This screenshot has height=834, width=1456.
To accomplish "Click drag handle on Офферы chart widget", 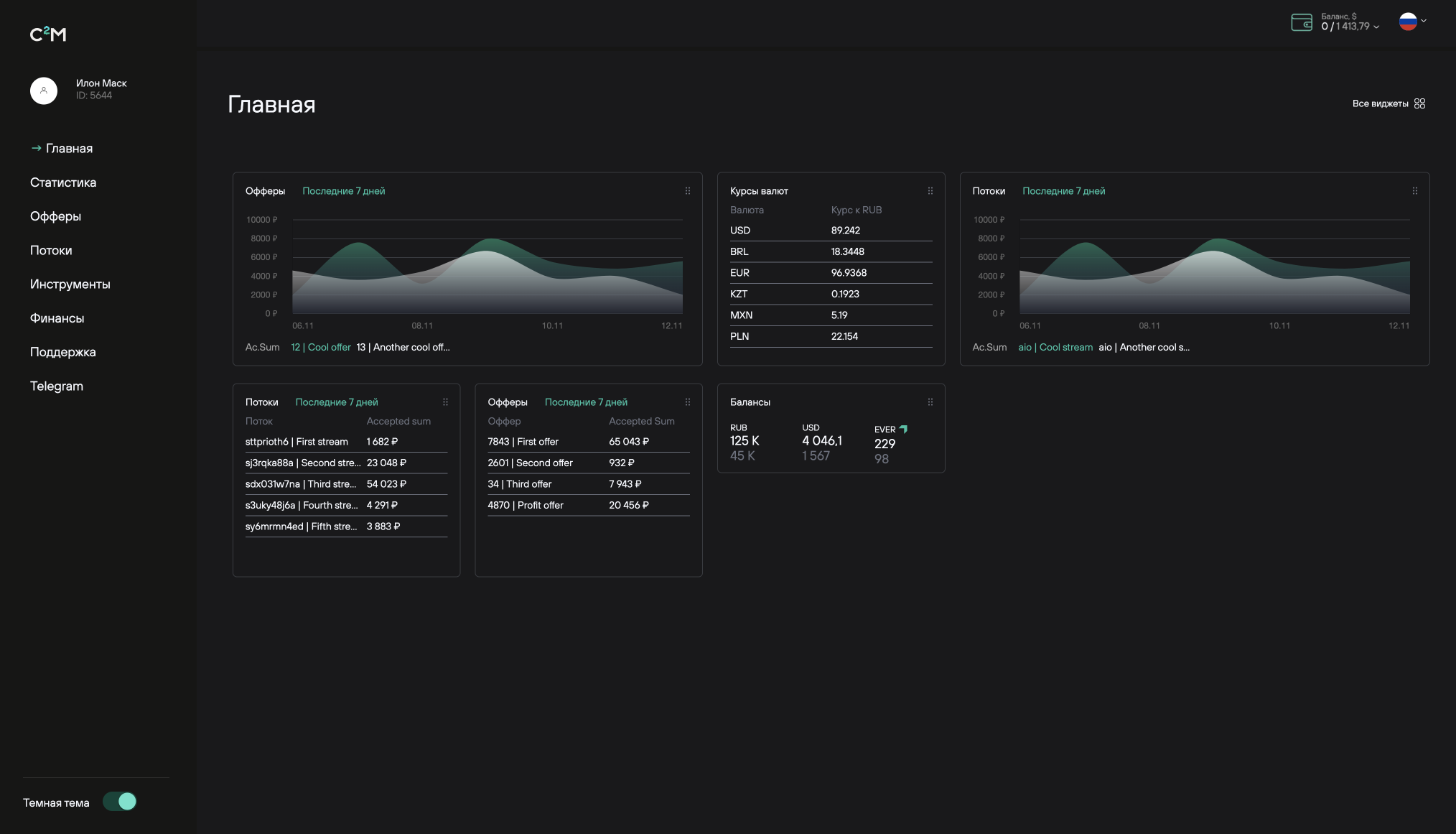I will [687, 191].
